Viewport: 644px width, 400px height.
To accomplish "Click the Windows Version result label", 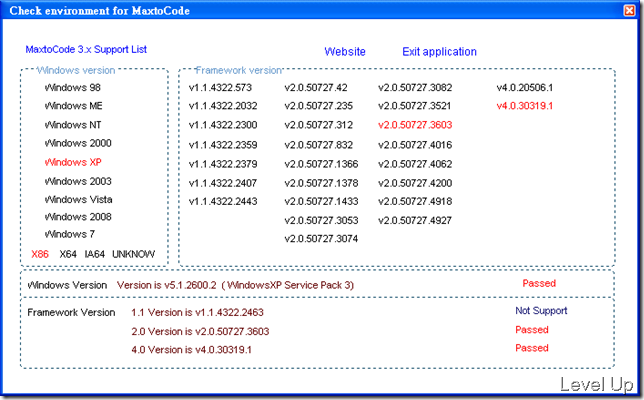I will pyautogui.click(x=67, y=285).
